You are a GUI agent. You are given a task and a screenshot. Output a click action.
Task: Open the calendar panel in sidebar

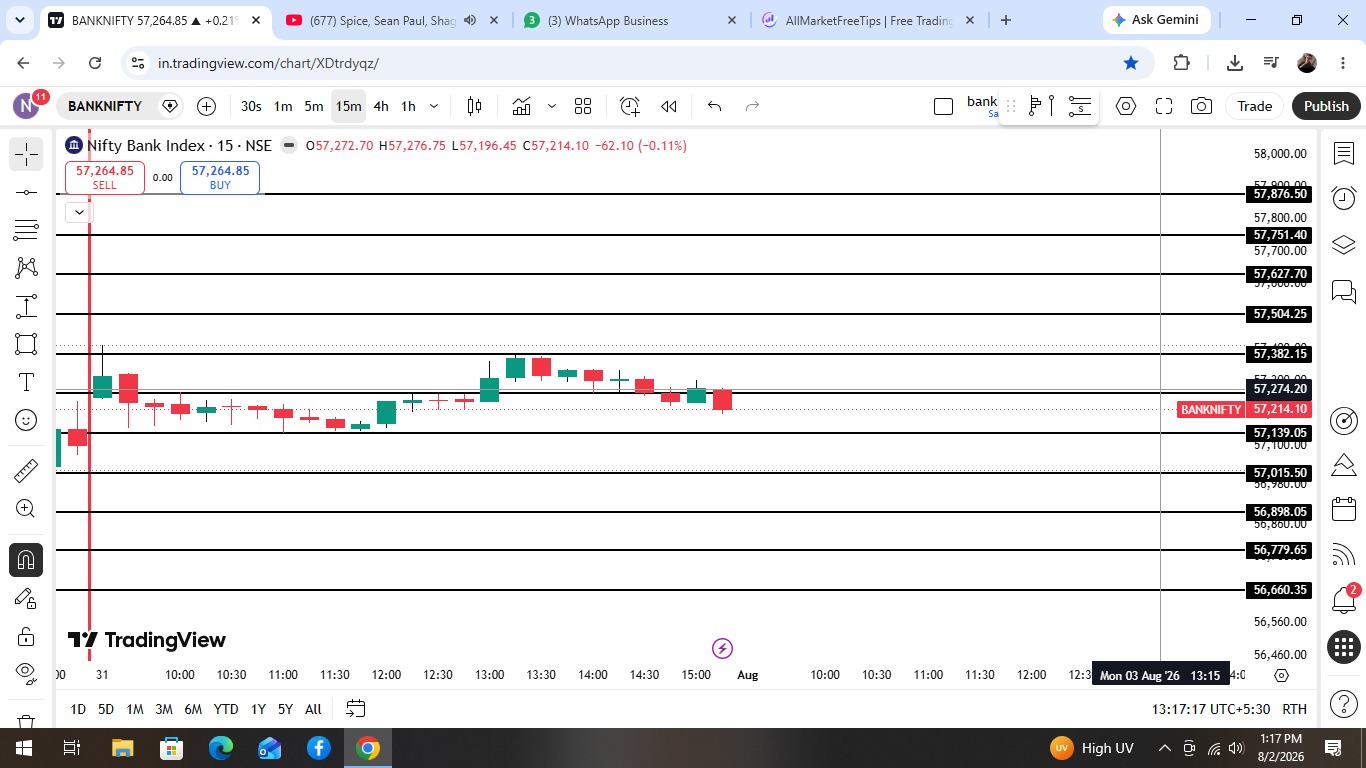click(x=1344, y=510)
